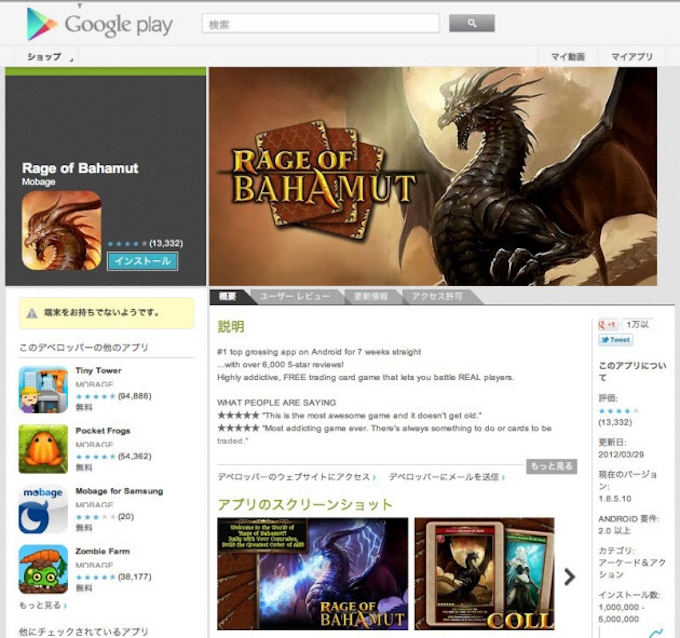The image size is (680, 638).
Task: Open the first Rage of Bahamut screenshot
Action: point(313,573)
